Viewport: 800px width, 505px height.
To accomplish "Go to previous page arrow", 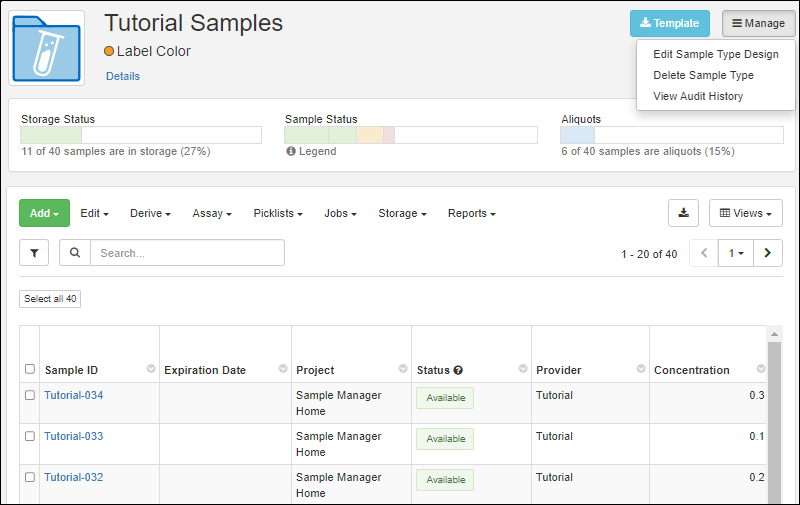I will [704, 253].
